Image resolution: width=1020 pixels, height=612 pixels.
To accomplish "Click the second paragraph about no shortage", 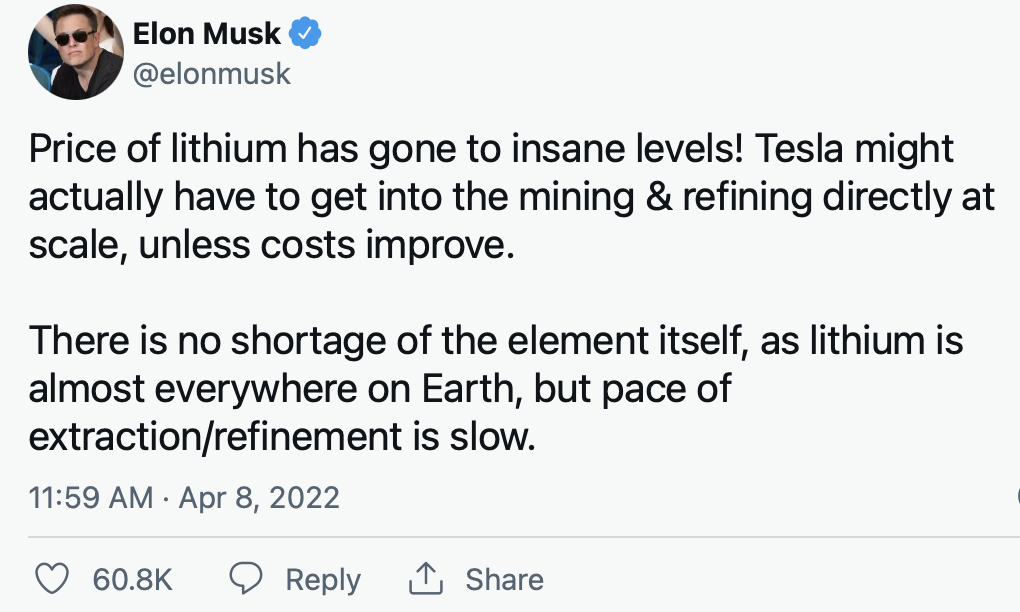I will (496, 388).
